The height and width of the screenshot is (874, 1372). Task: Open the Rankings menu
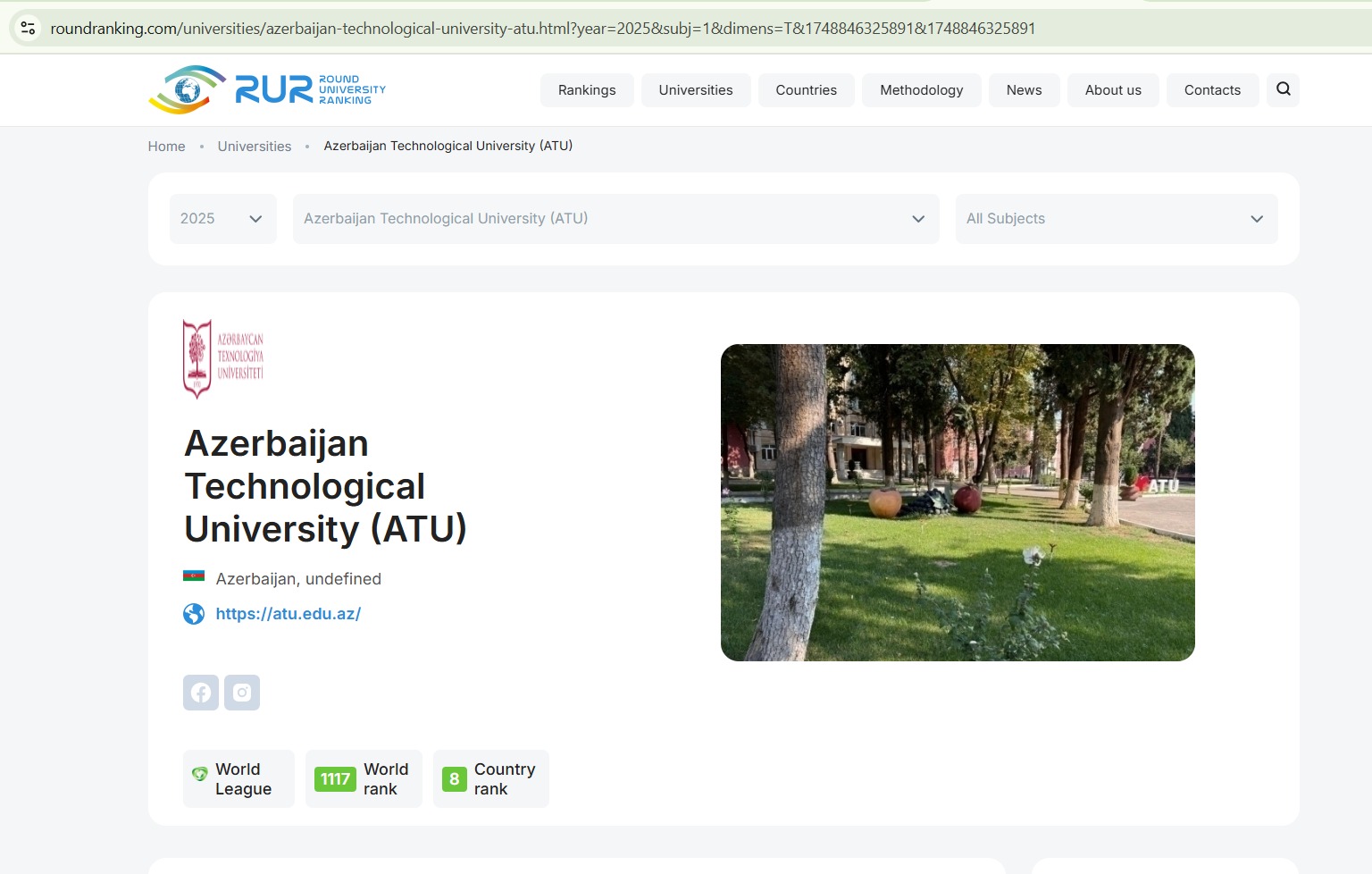coord(587,90)
